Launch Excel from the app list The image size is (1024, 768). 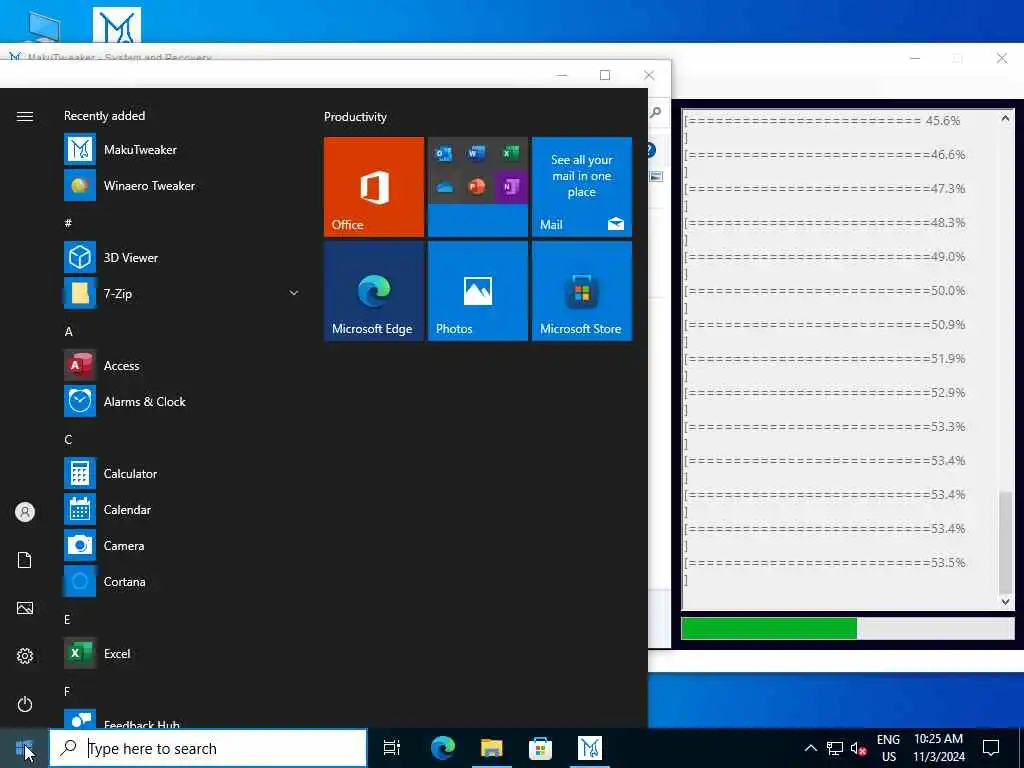pos(182,654)
